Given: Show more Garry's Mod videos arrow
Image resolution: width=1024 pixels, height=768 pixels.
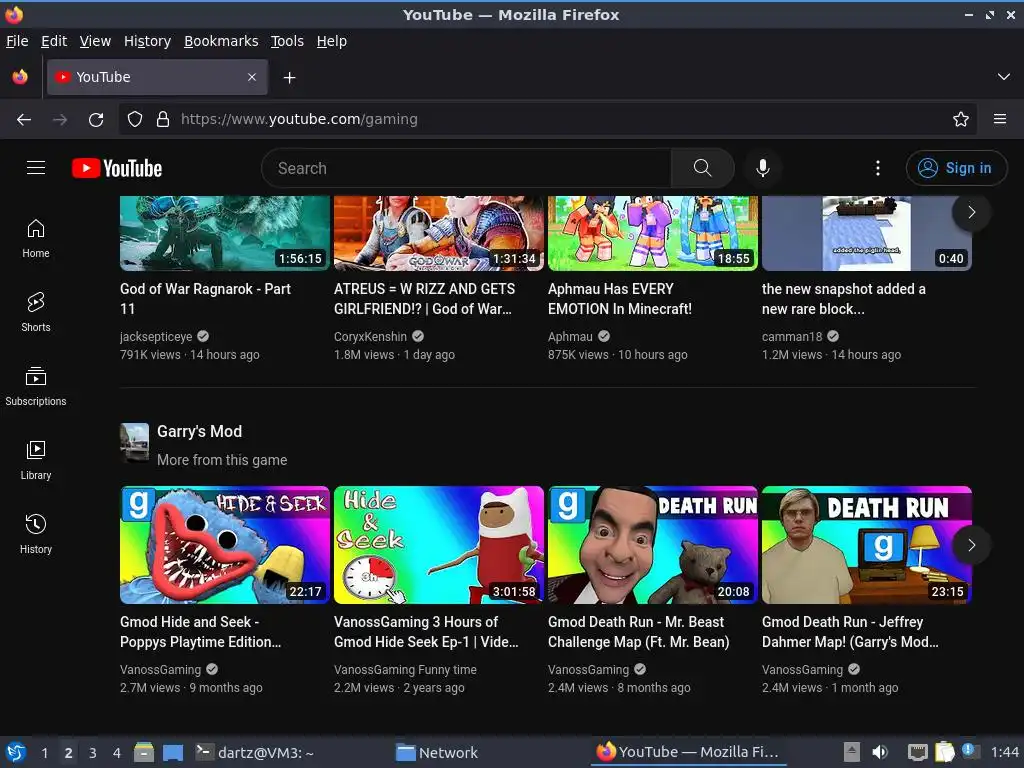Looking at the screenshot, I should [971, 545].
